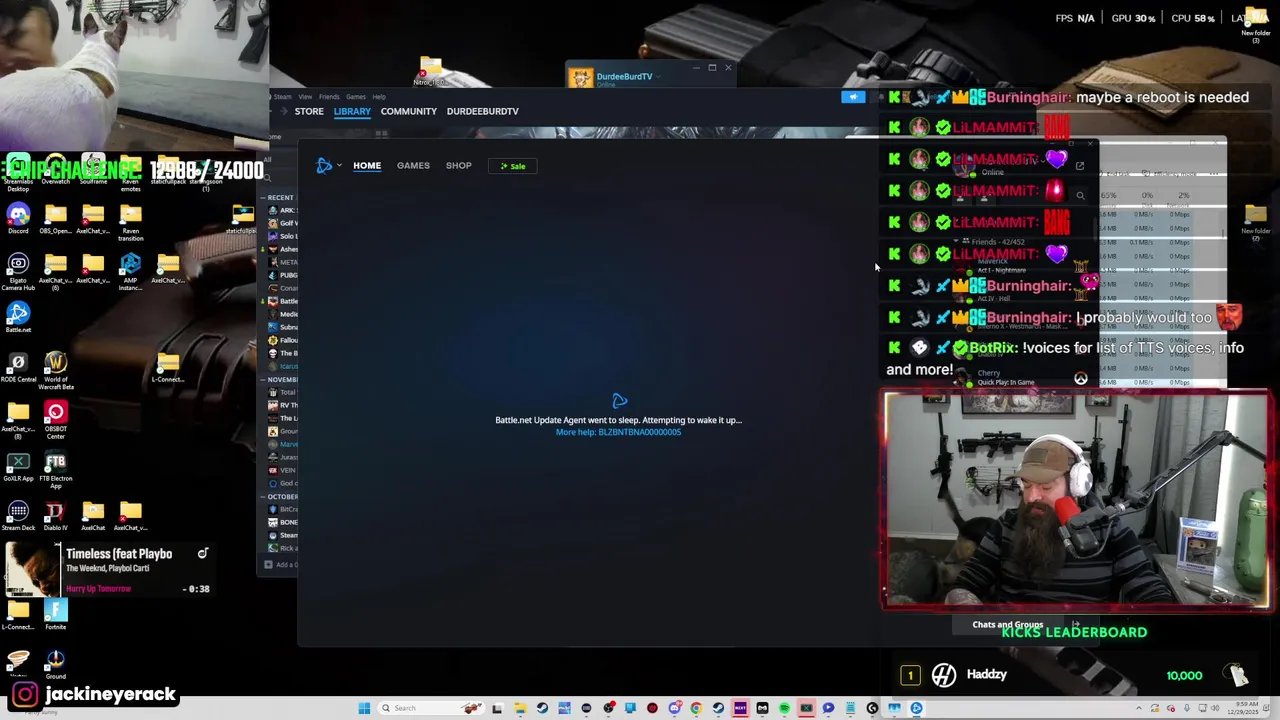Open L-Connect folder beside RODE Central
1280x720 pixels.
click(167, 368)
